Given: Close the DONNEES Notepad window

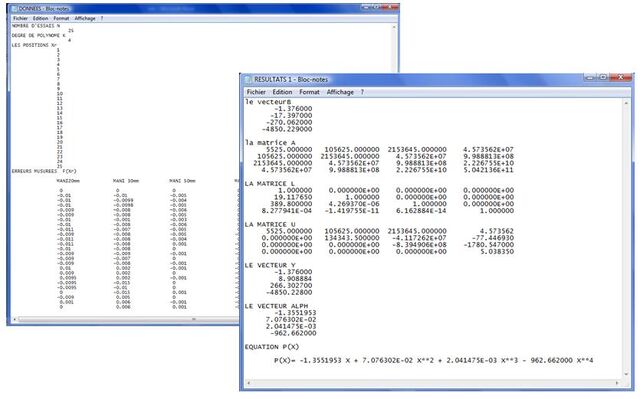Looking at the screenshot, I should pyautogui.click(x=391, y=7).
